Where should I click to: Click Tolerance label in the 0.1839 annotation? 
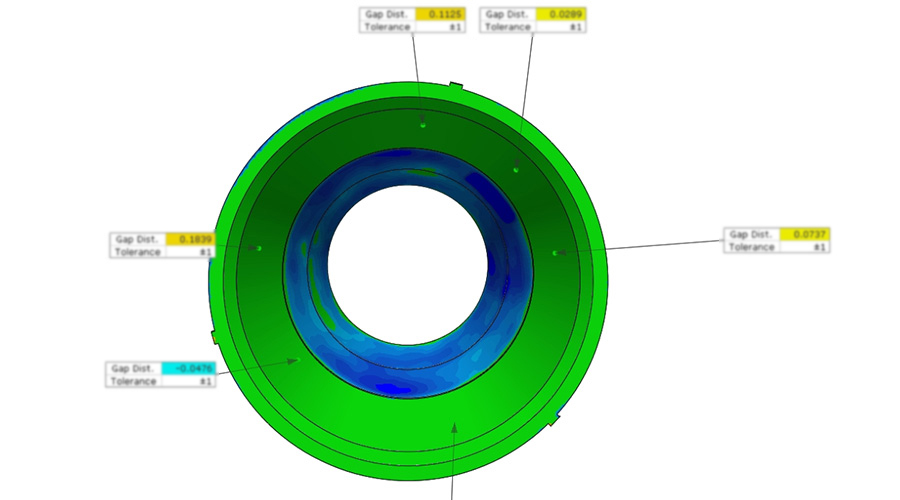(138, 252)
